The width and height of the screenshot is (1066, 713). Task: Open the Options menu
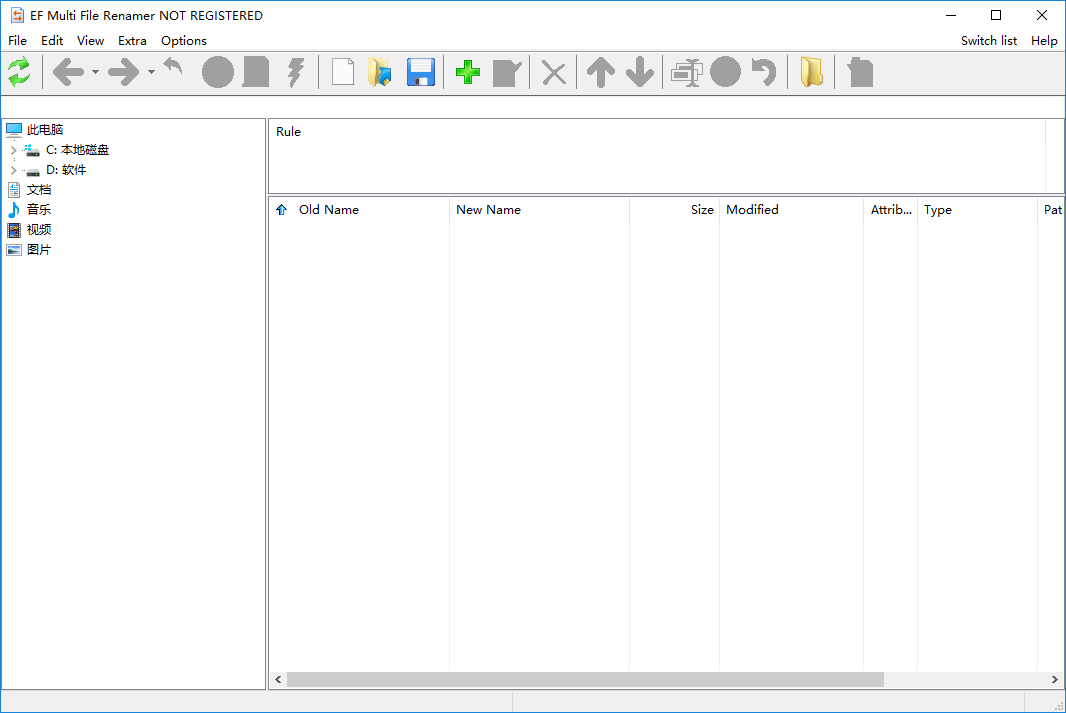click(184, 40)
